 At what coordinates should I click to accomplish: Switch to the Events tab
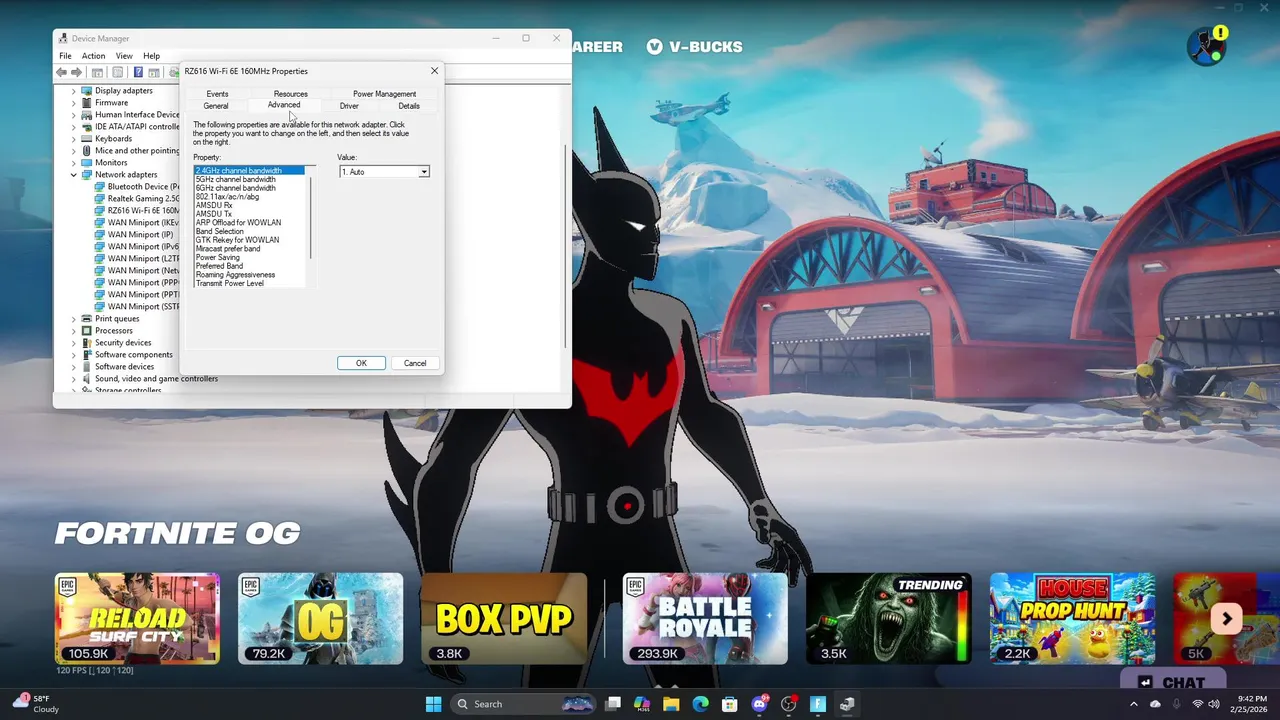217,94
